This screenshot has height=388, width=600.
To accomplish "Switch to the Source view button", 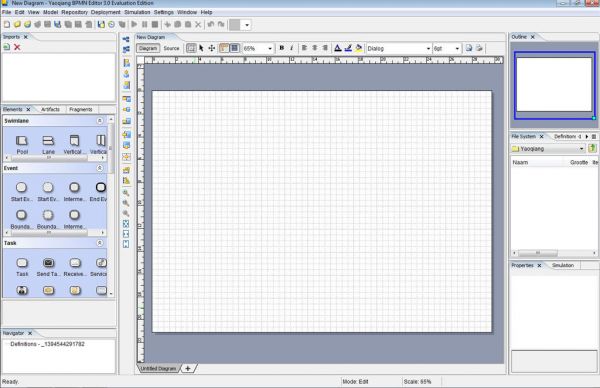I will [171, 48].
